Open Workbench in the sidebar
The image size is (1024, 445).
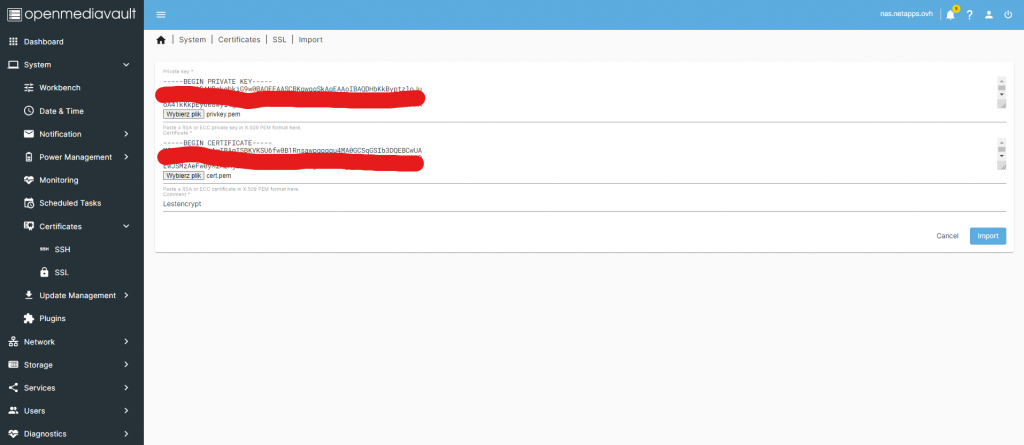(61, 88)
